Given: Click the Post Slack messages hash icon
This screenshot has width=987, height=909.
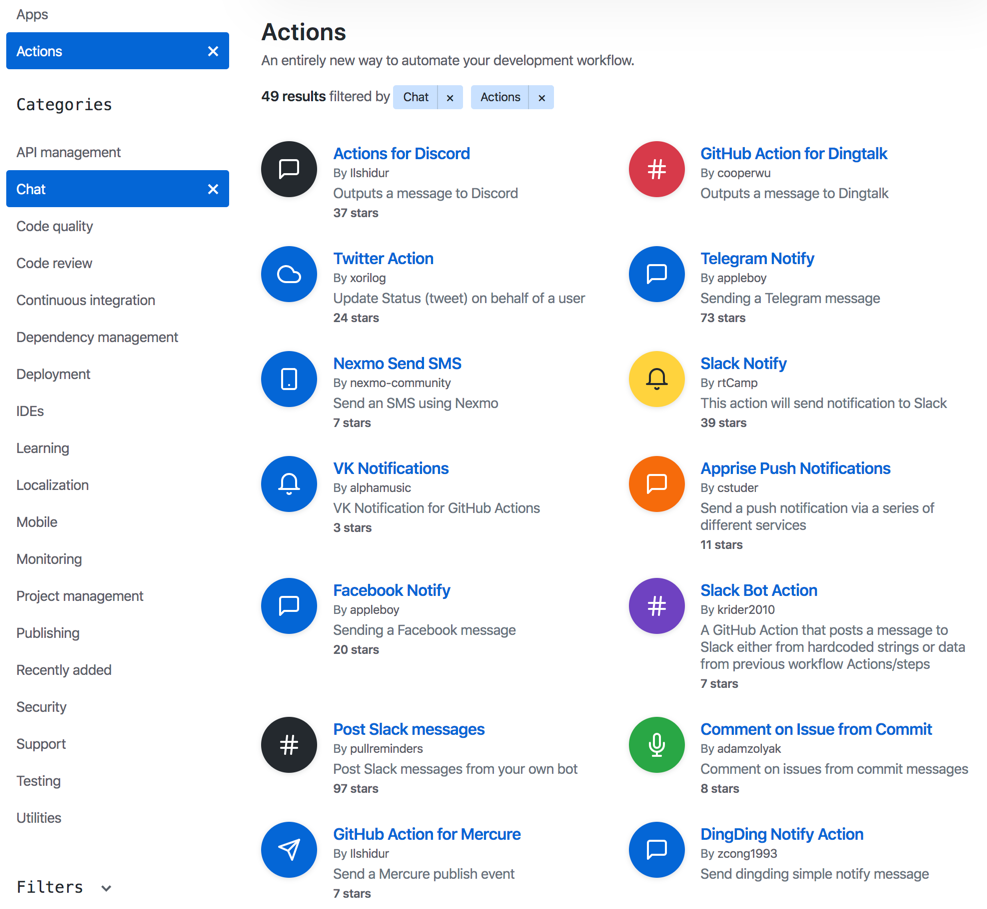Looking at the screenshot, I should pos(288,745).
